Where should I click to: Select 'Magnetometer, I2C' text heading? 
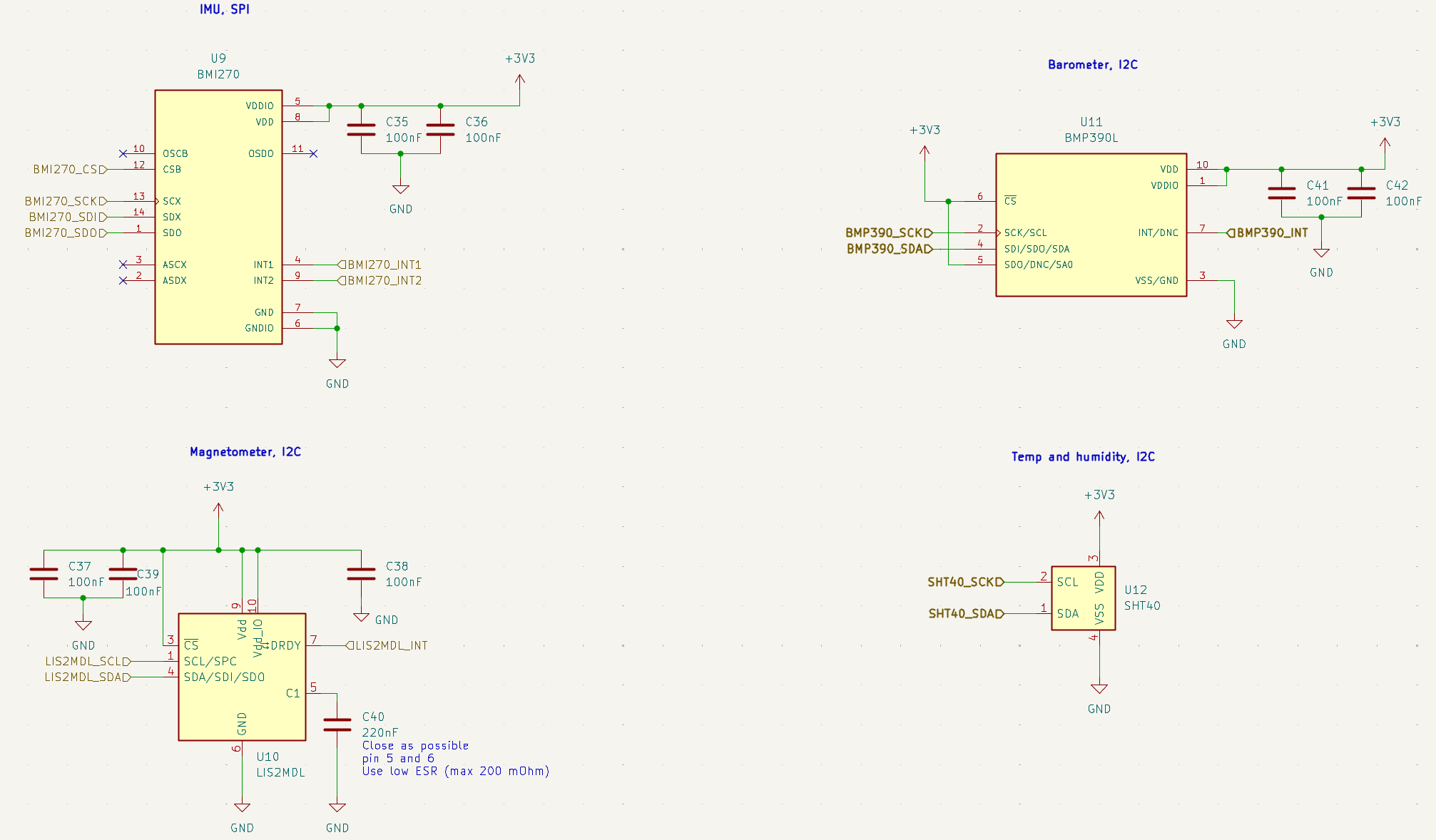click(x=245, y=452)
